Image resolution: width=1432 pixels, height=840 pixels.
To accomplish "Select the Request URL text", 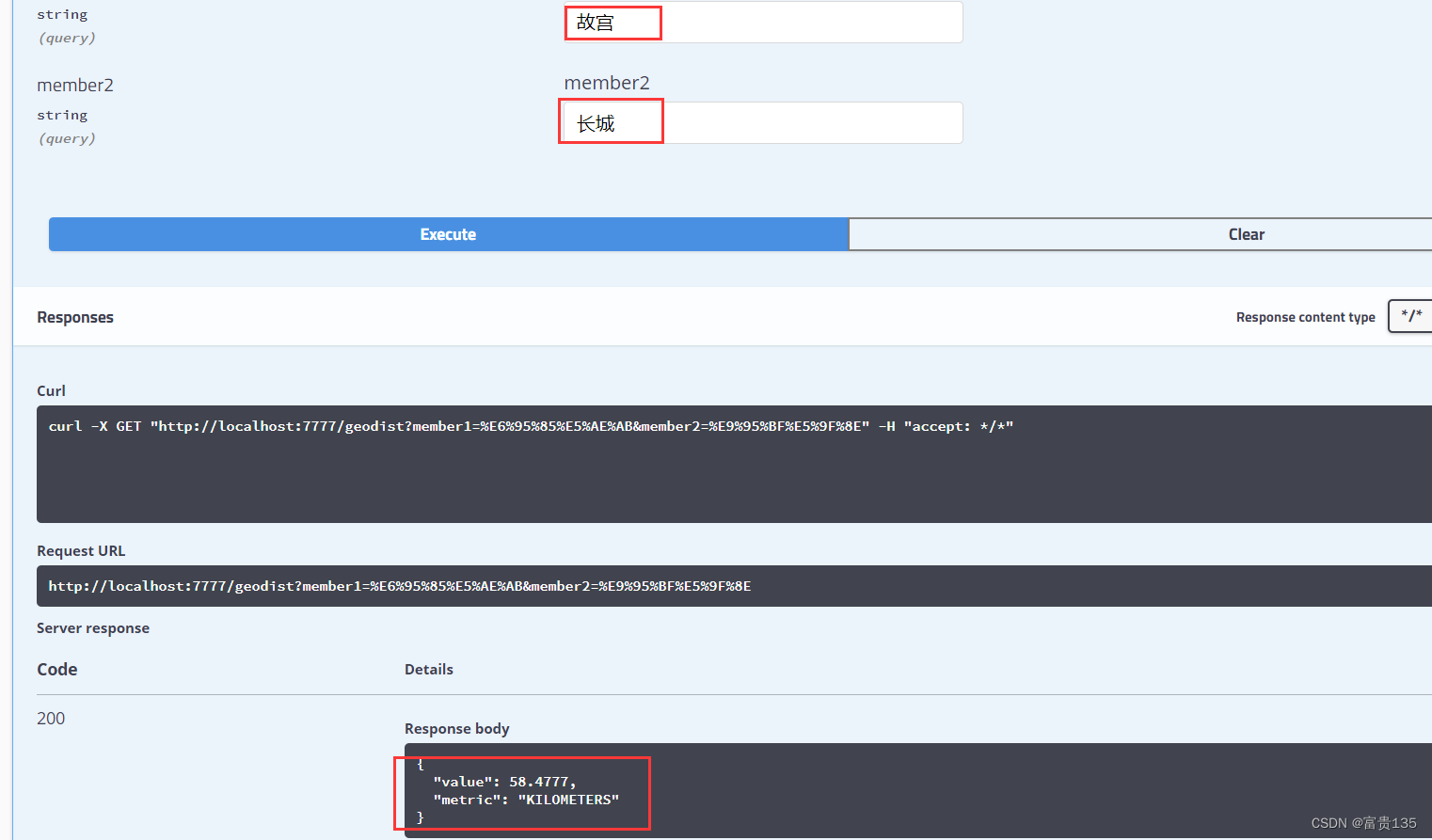I will 400,586.
